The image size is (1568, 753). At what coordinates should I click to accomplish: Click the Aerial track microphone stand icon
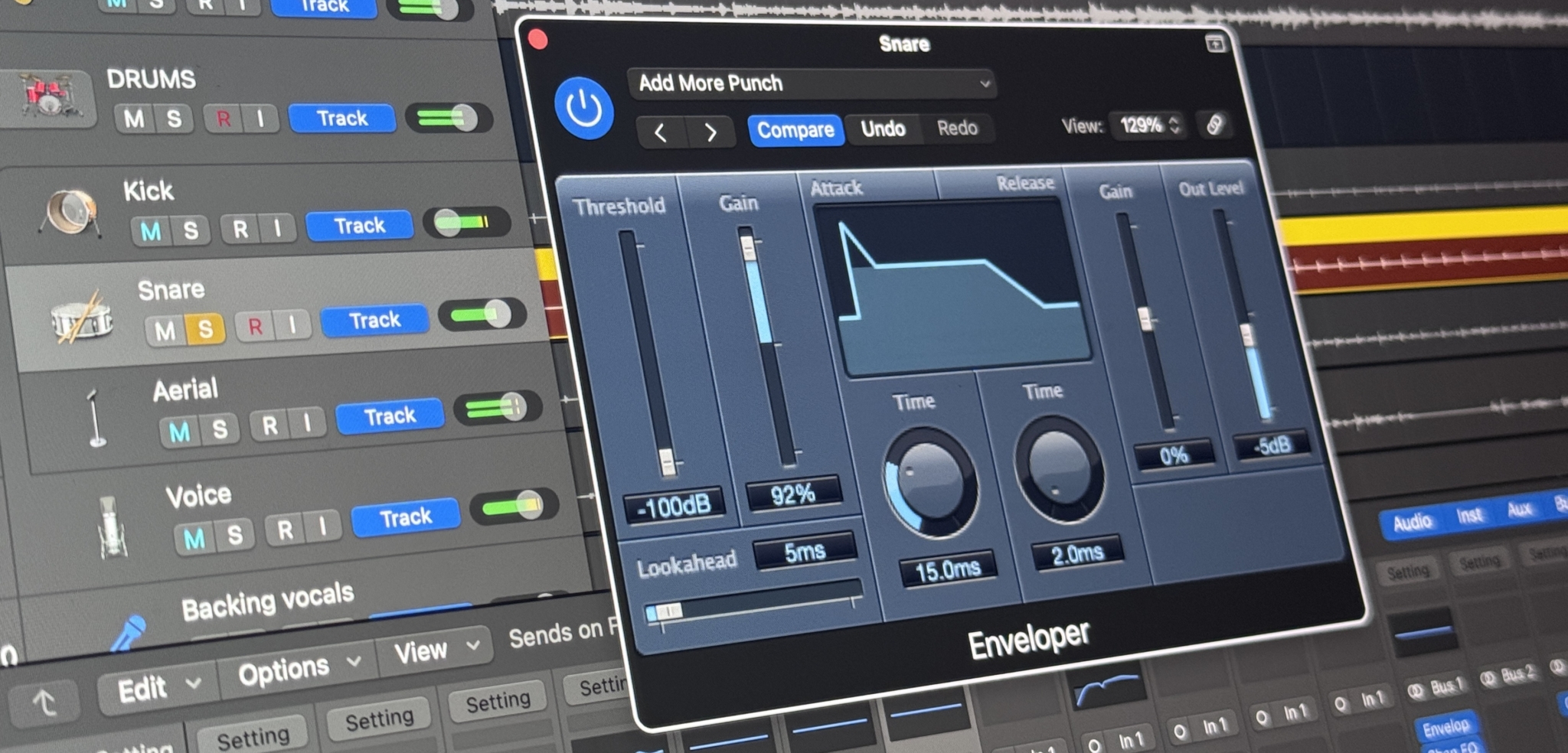click(x=96, y=418)
